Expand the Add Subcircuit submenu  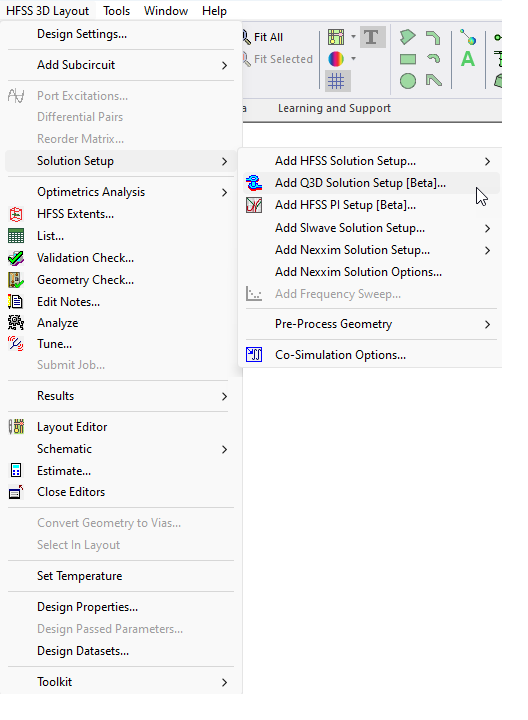tap(121, 65)
